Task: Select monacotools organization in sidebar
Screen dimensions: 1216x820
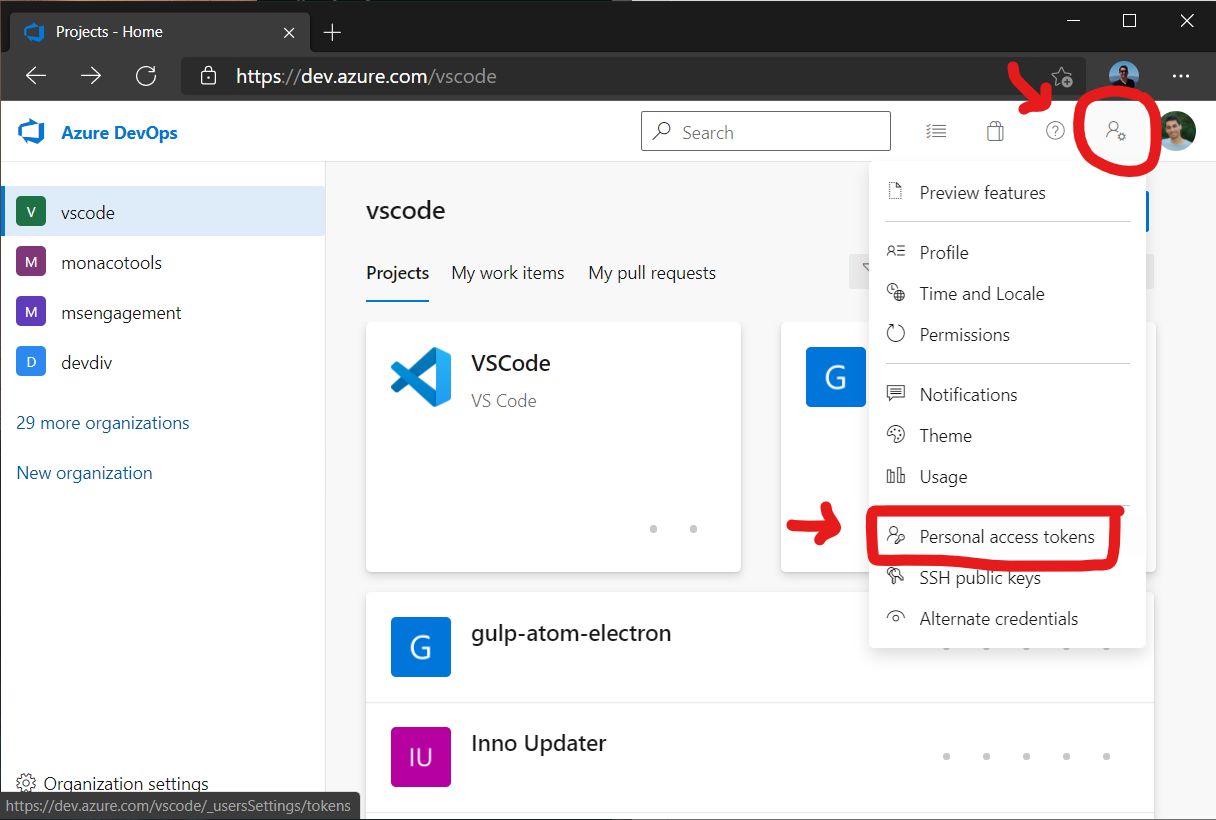Action: pyautogui.click(x=111, y=263)
